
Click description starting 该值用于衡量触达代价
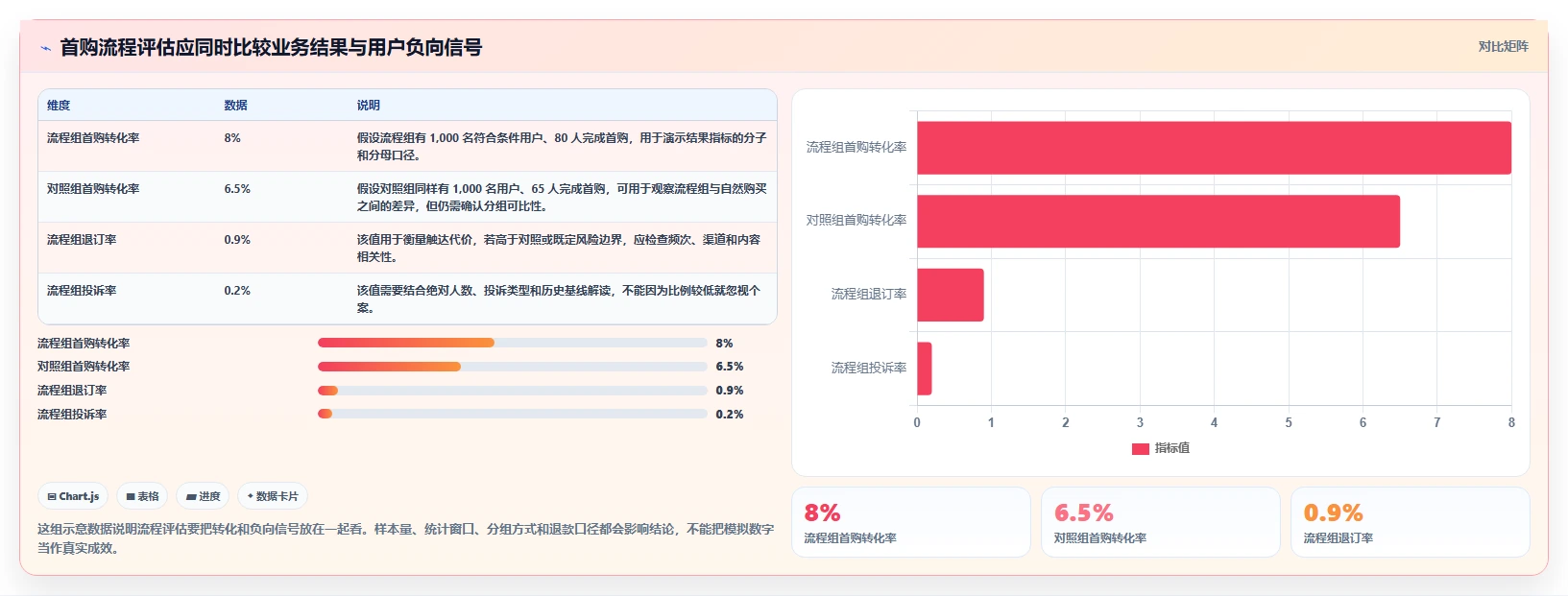(x=559, y=249)
